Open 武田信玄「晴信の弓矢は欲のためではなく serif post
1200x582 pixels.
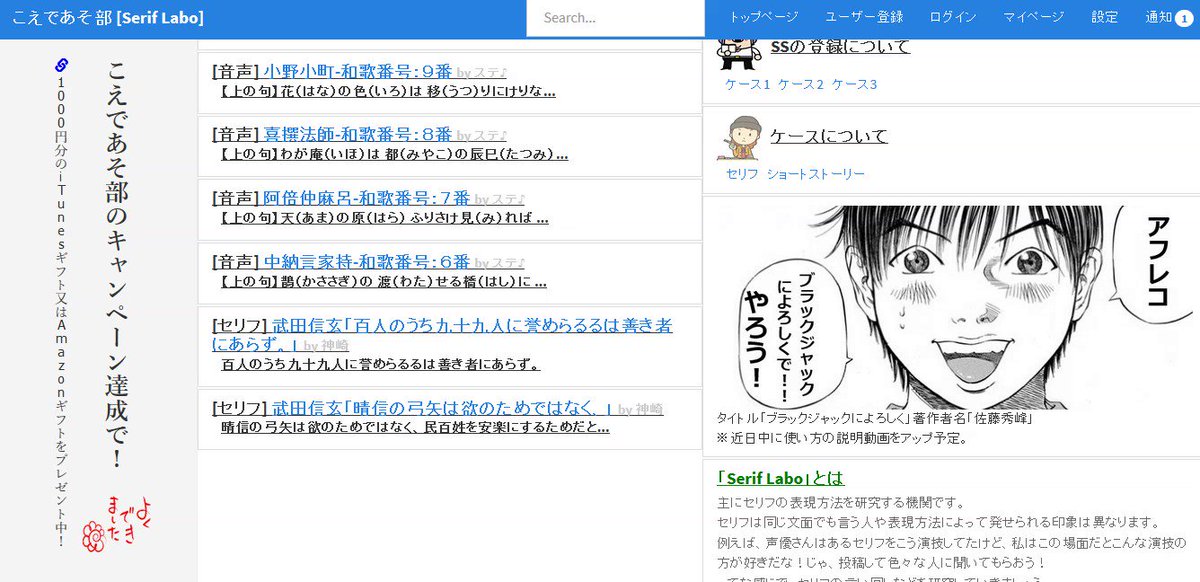coord(443,408)
